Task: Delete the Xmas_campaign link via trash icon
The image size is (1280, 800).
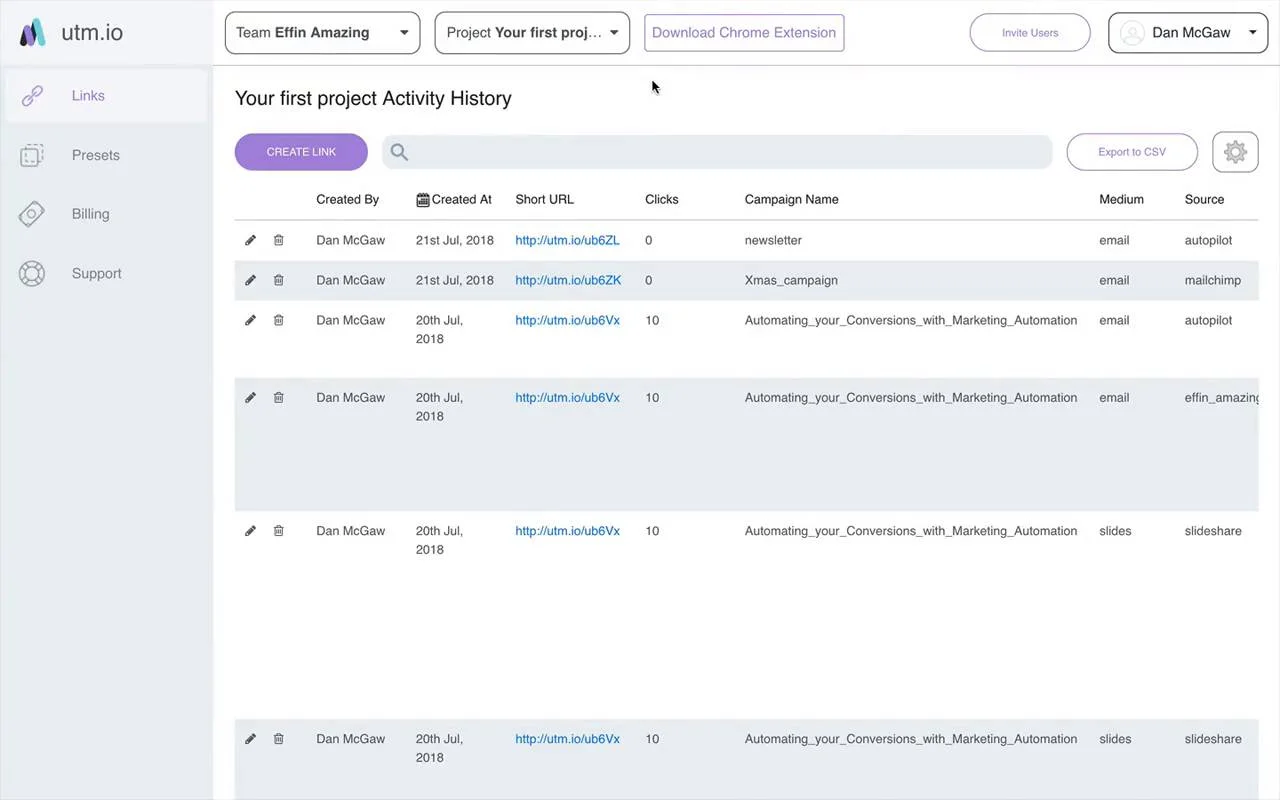Action: [x=278, y=280]
